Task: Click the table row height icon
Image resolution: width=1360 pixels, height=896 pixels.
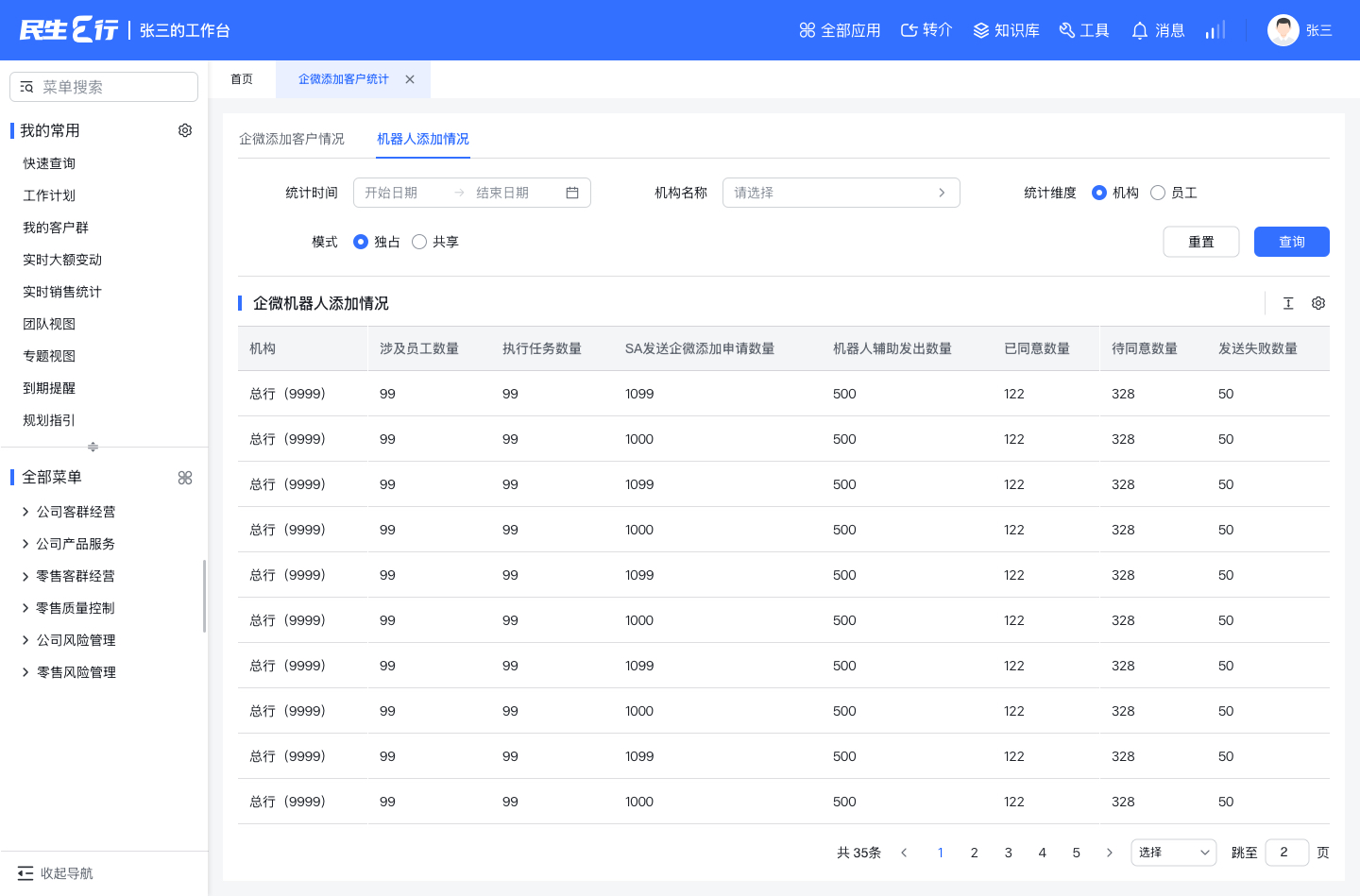Action: [1288, 303]
